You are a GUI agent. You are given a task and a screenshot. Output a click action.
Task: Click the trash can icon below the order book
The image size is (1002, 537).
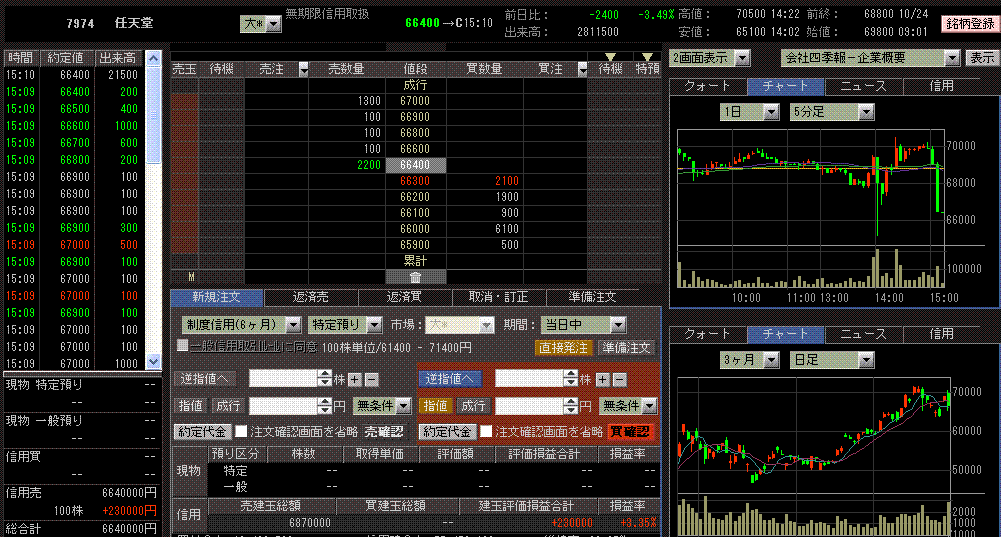415,276
